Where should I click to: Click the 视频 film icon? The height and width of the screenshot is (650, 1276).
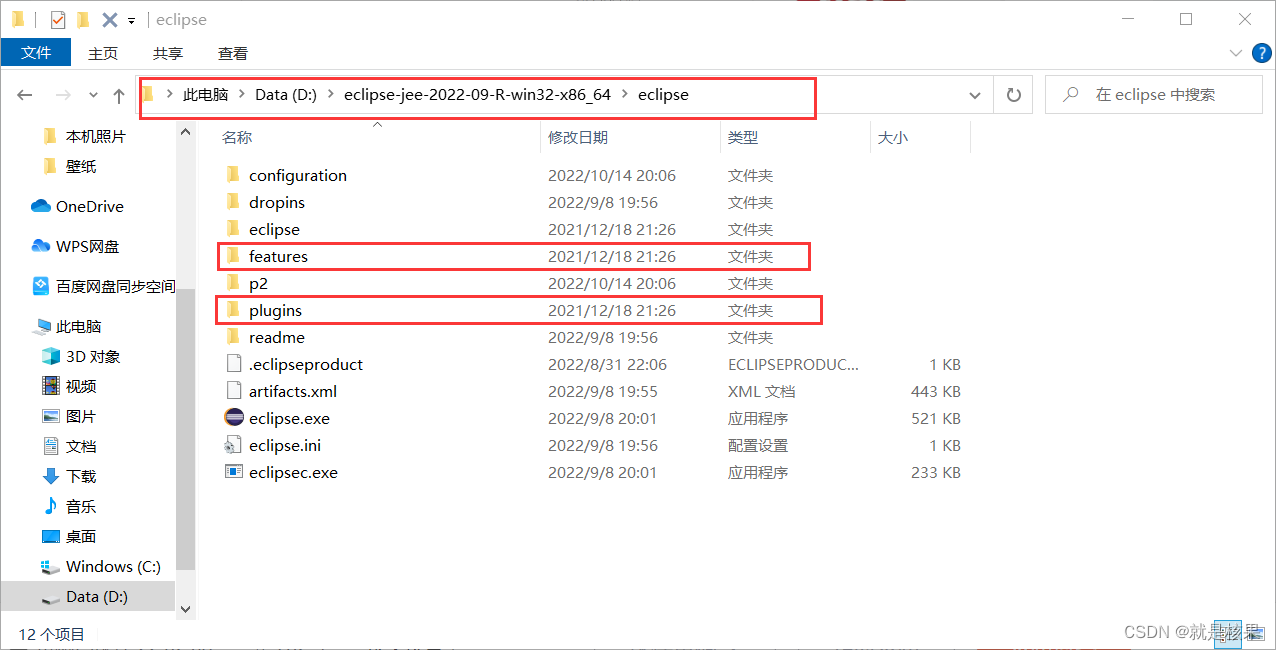(50, 386)
